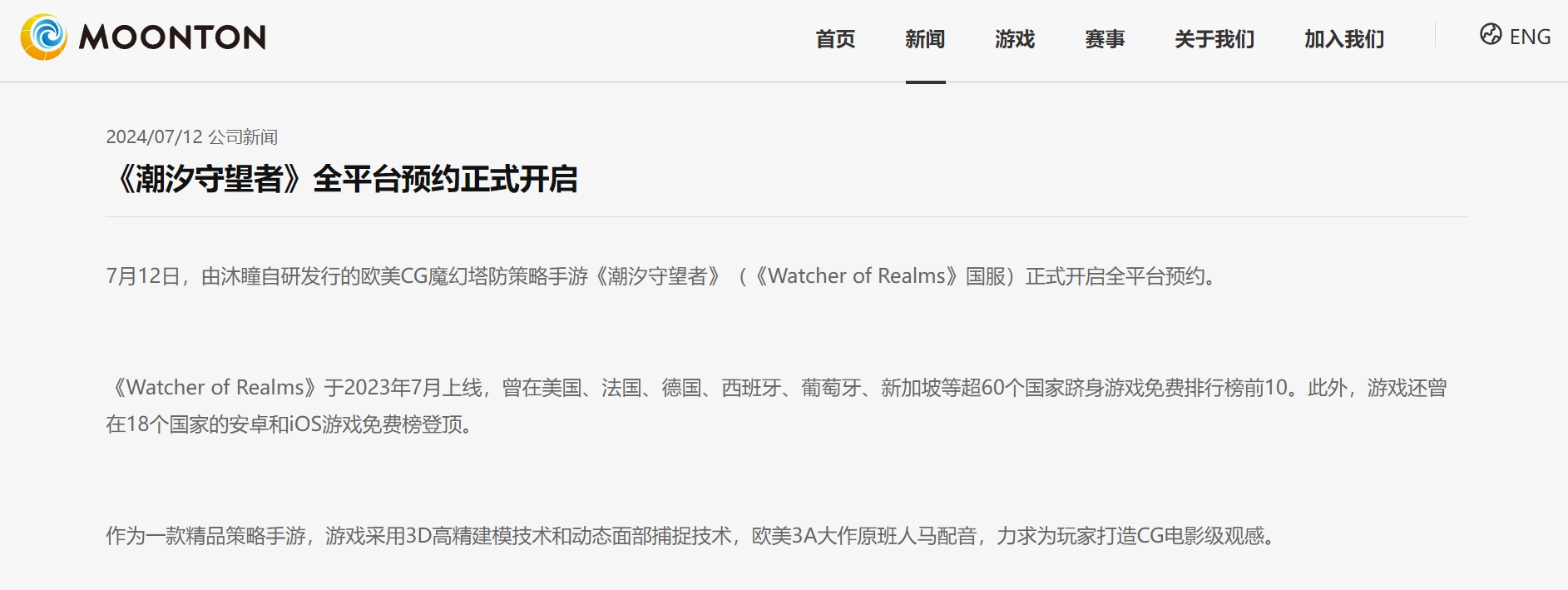Click the date text 2024/07/12
Viewport: 1568px width, 590px height.
(x=154, y=136)
